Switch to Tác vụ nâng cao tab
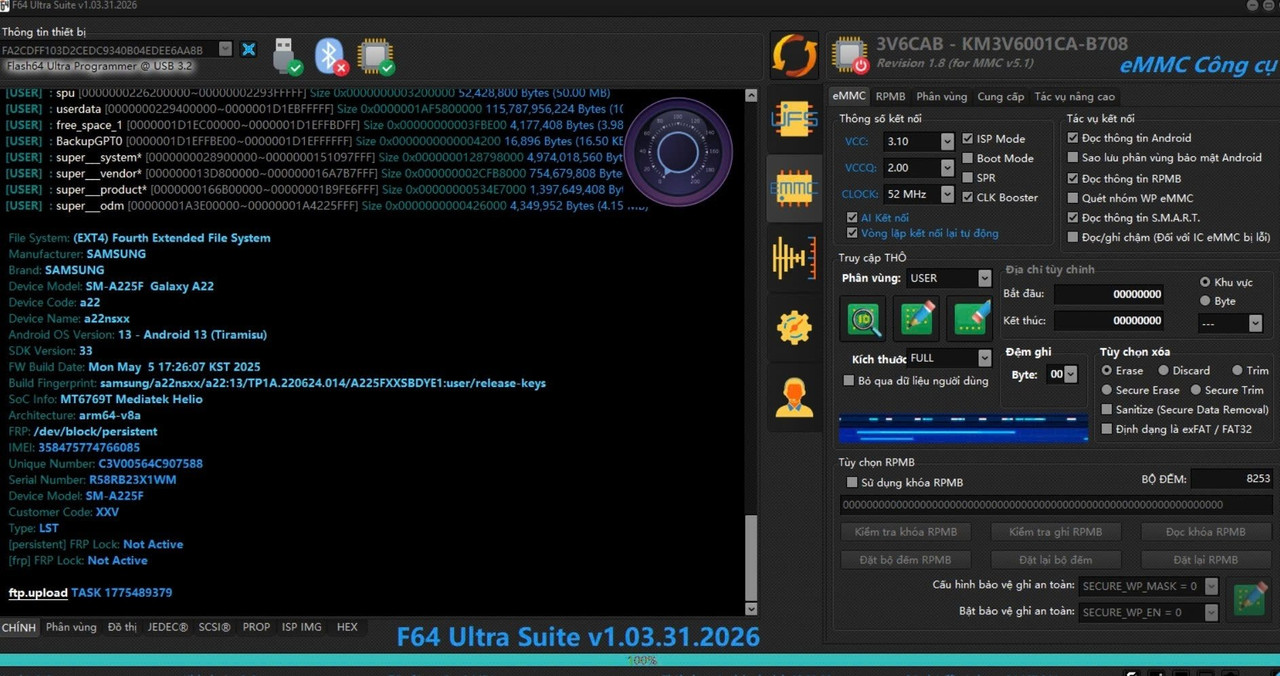1280x676 pixels. [1074, 96]
